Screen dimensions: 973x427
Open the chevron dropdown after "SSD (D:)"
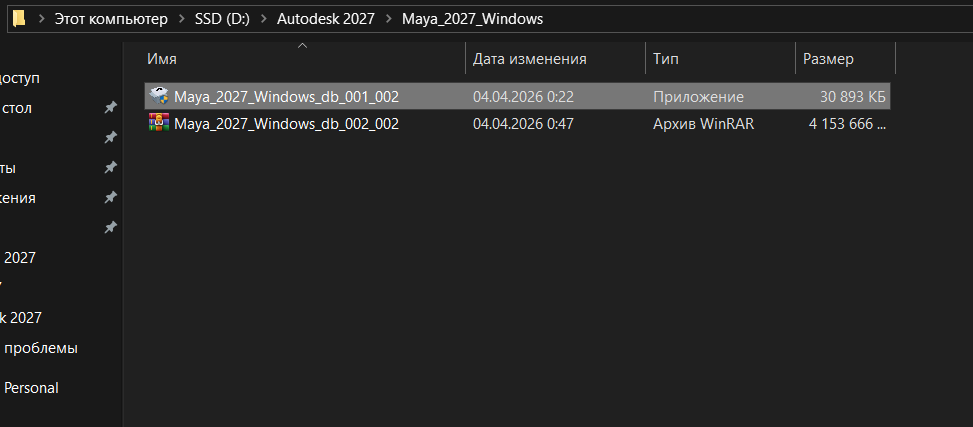pyautogui.click(x=263, y=19)
